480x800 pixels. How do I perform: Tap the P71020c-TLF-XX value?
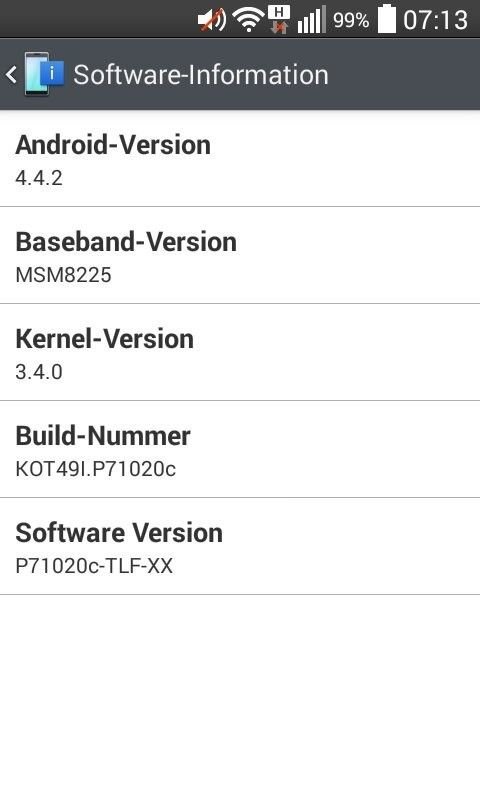coord(94,566)
